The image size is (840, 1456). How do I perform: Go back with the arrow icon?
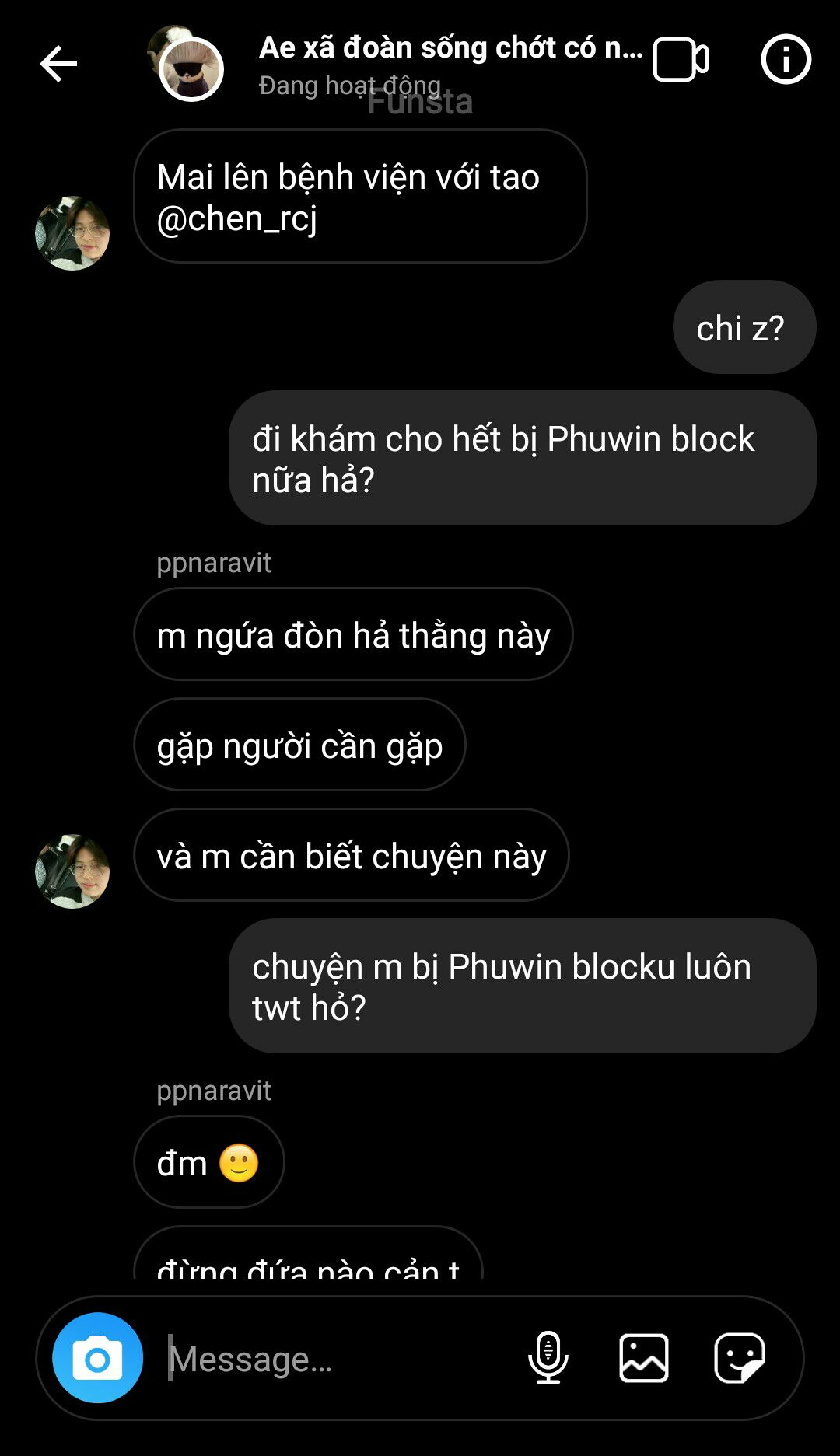(58, 63)
